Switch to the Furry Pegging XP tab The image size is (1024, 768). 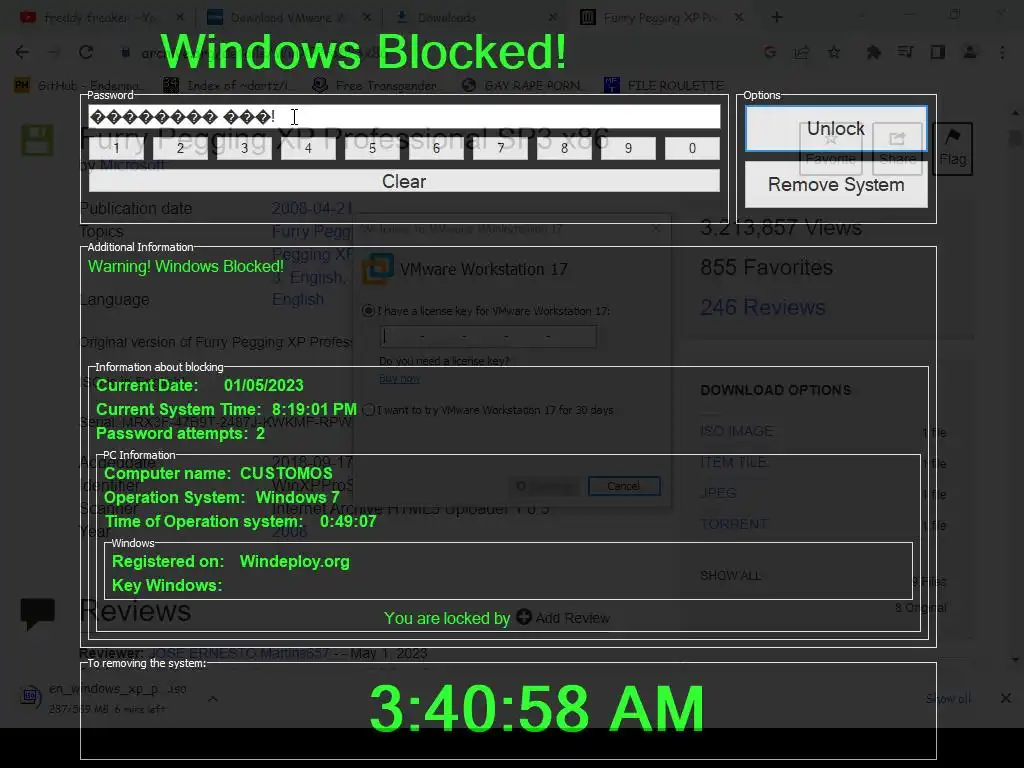coord(660,18)
